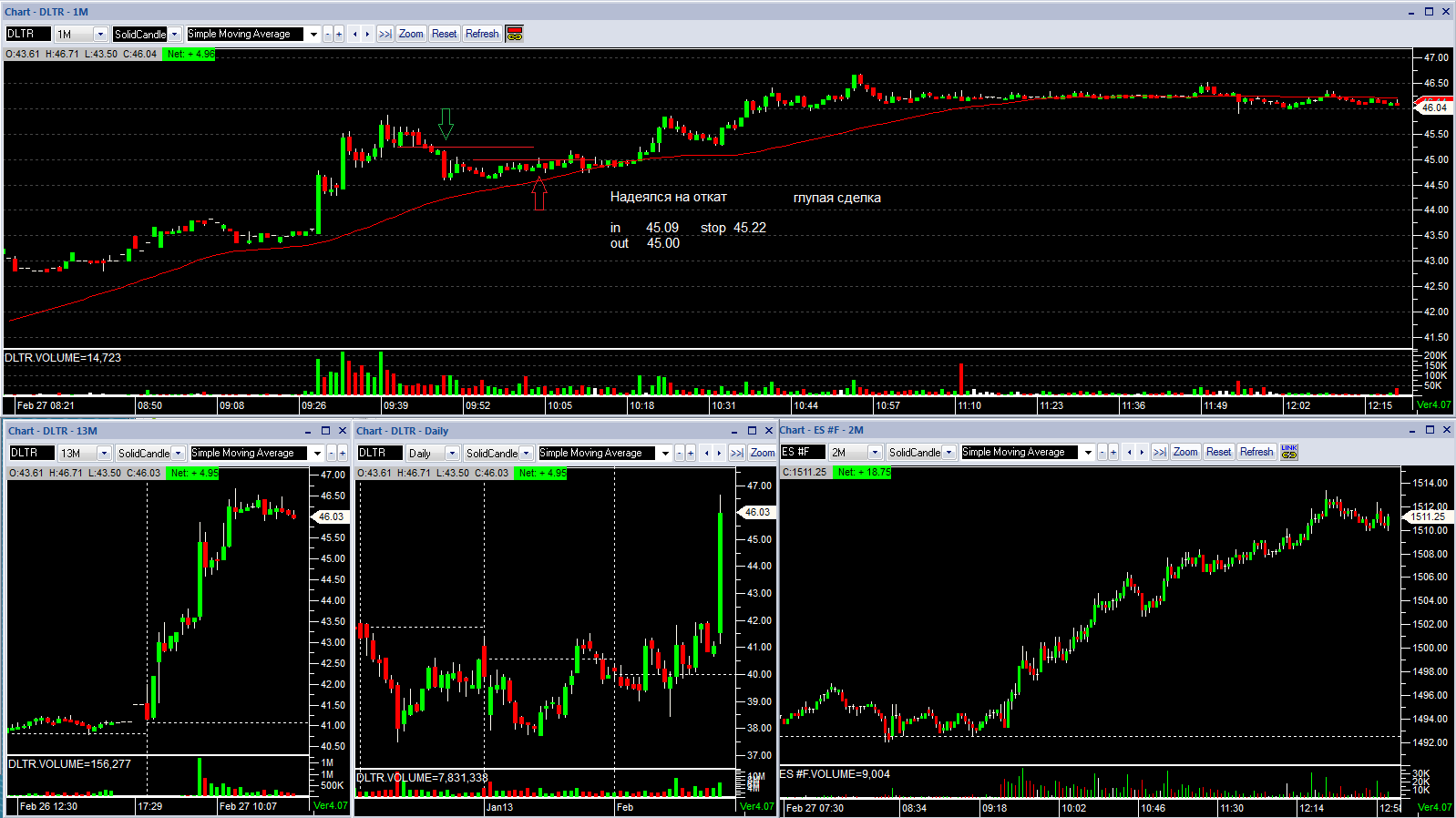Image resolution: width=1456 pixels, height=818 pixels.
Task: Open the 2M timeframe dropdown in ES chart
Action: point(875,452)
